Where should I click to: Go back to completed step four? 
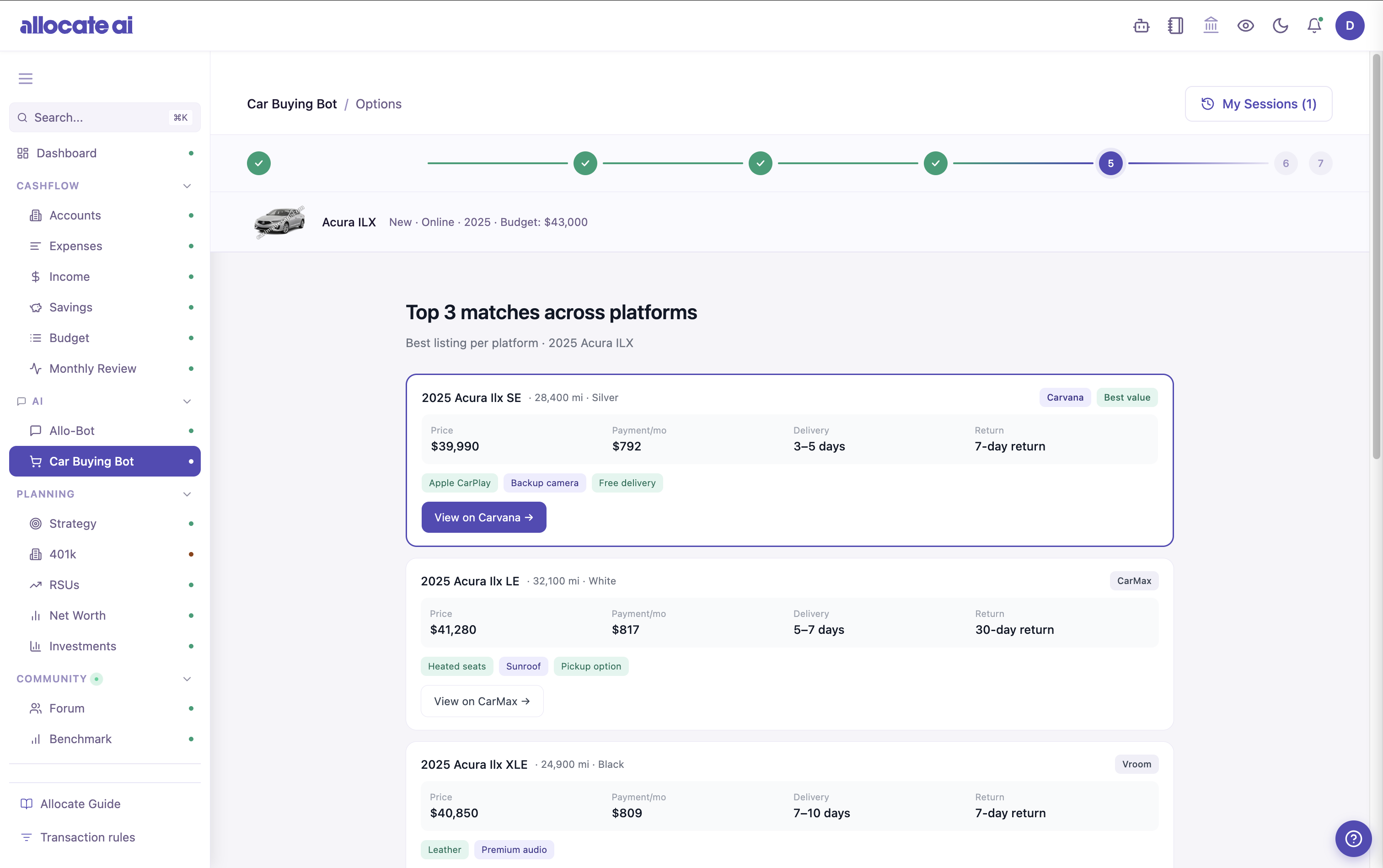pyautogui.click(x=936, y=164)
